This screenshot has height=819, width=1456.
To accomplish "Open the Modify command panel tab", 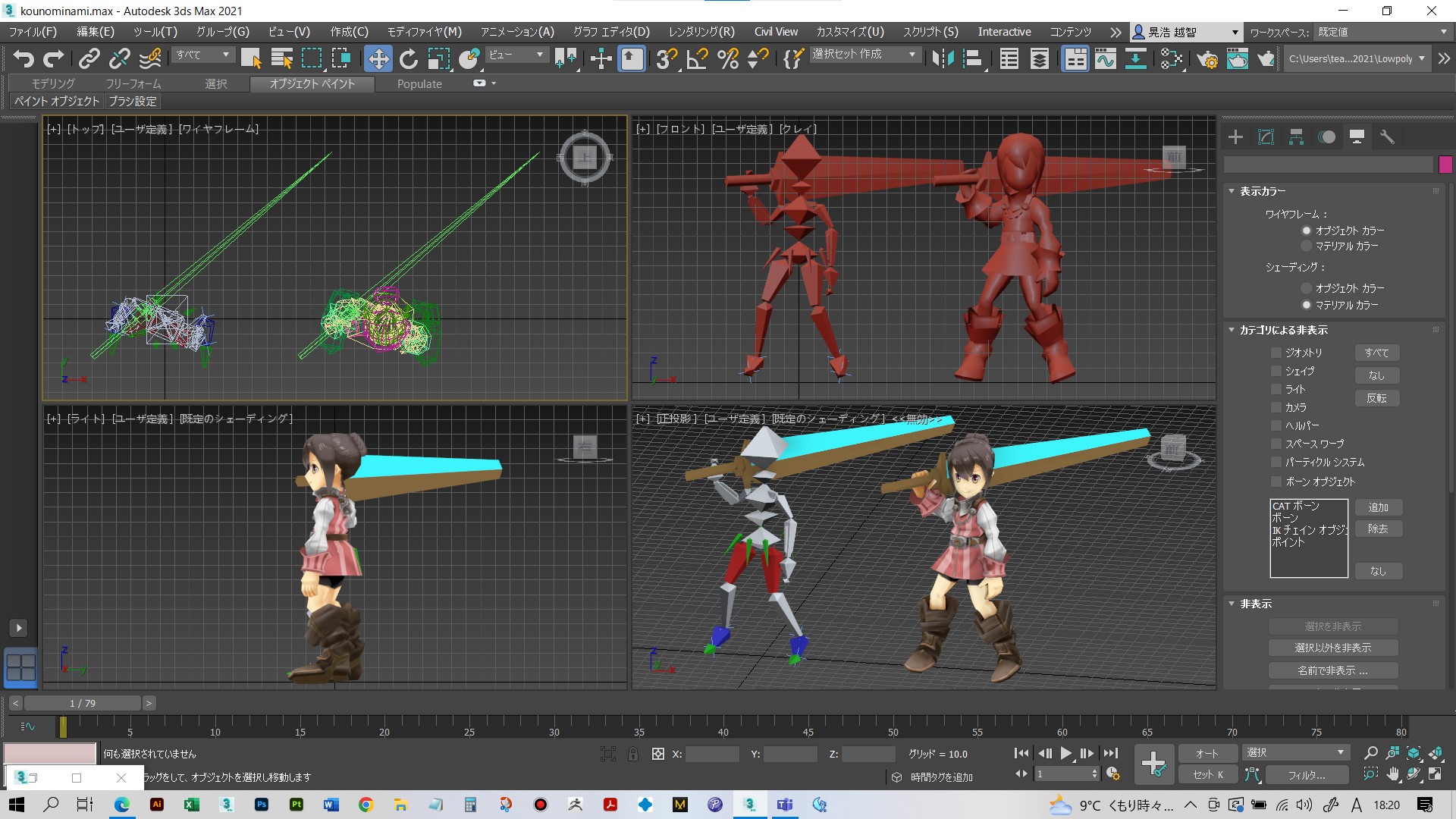I will coord(1266,136).
